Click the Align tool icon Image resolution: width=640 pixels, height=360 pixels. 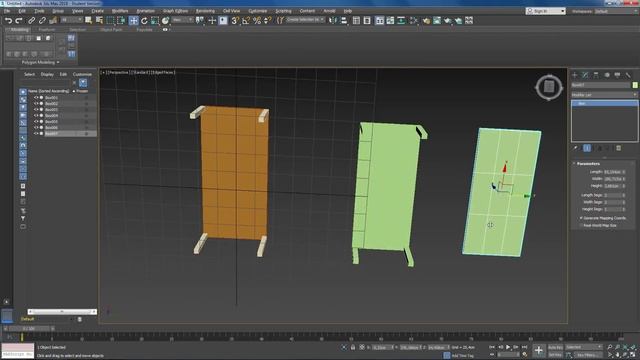(344, 20)
